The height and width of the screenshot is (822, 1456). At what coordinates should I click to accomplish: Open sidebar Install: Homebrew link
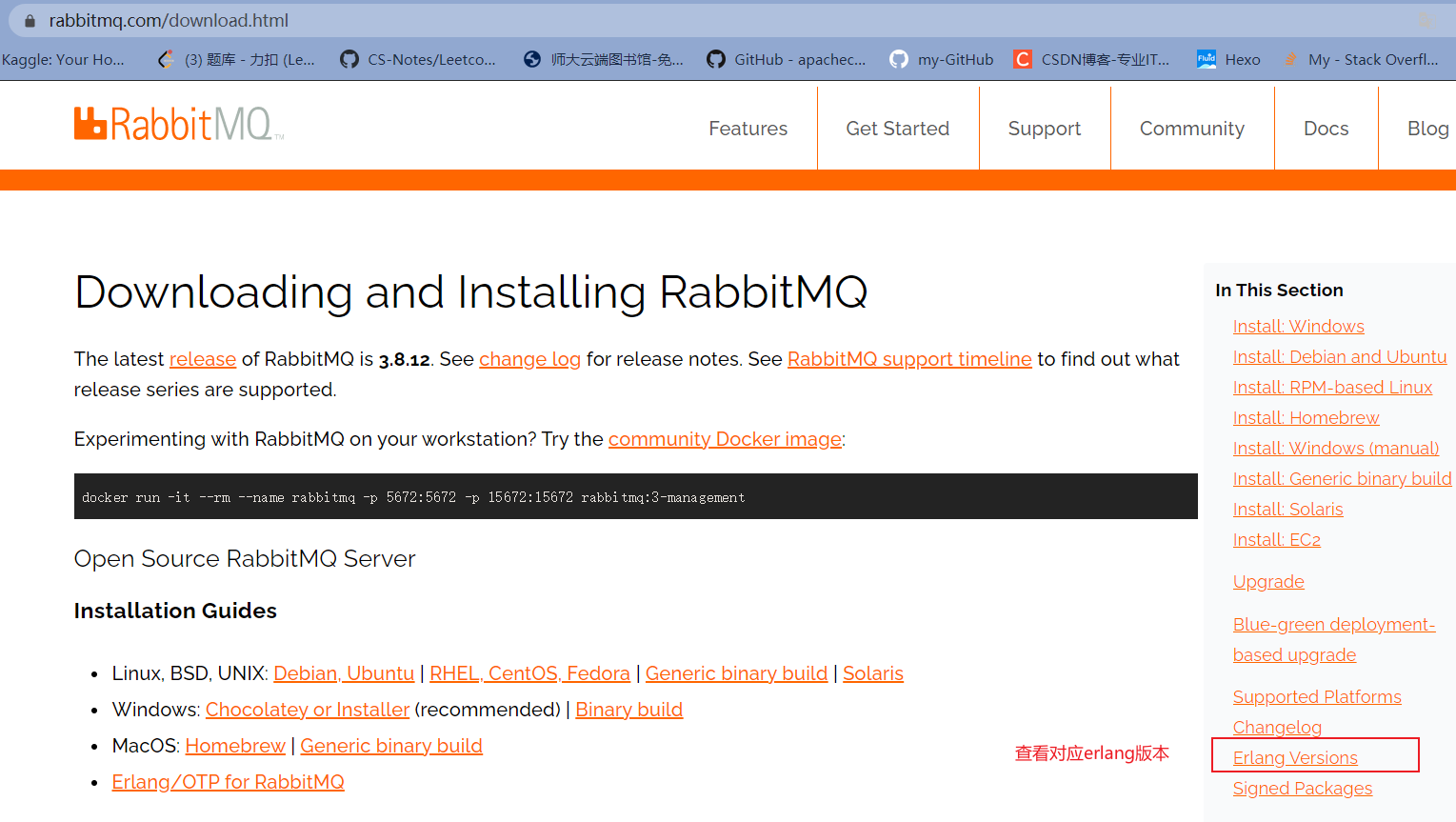1306,418
